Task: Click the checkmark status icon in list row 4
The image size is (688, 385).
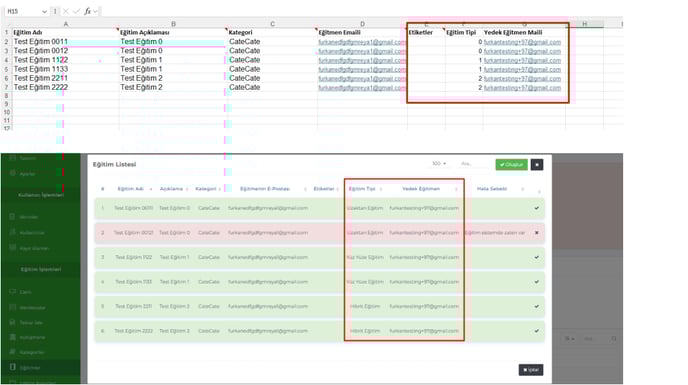Action: click(x=537, y=282)
